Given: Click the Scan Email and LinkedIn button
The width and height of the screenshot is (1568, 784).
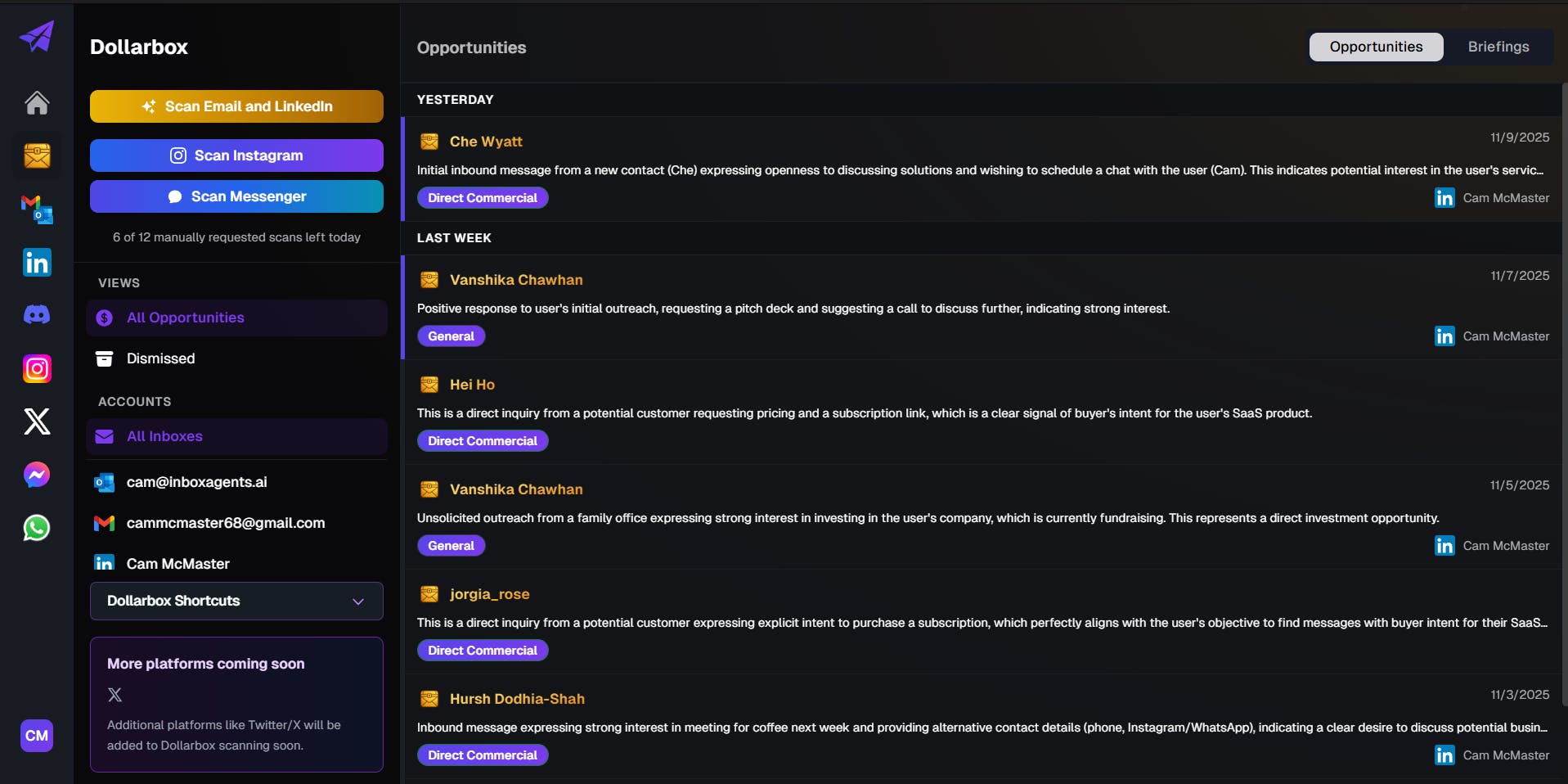Looking at the screenshot, I should pos(236,106).
